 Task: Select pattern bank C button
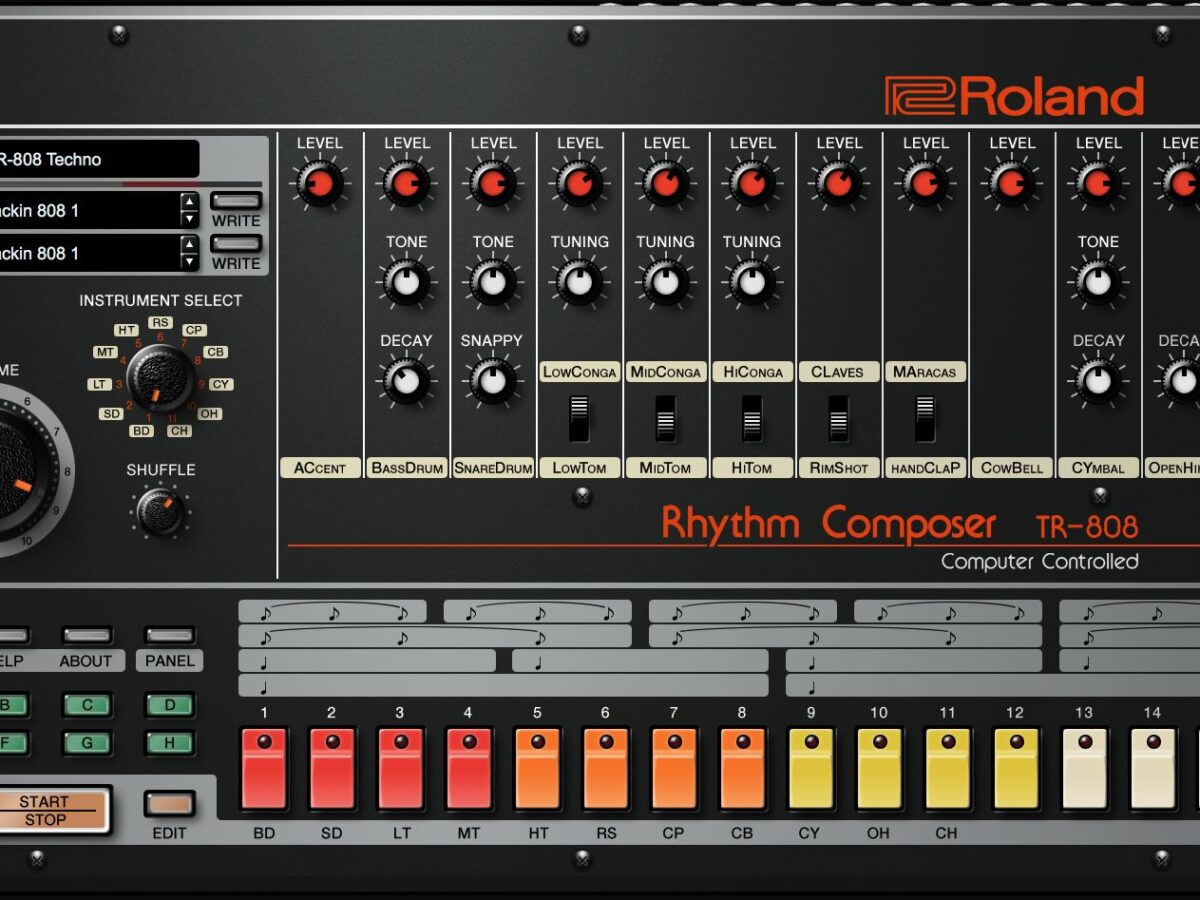[88, 705]
